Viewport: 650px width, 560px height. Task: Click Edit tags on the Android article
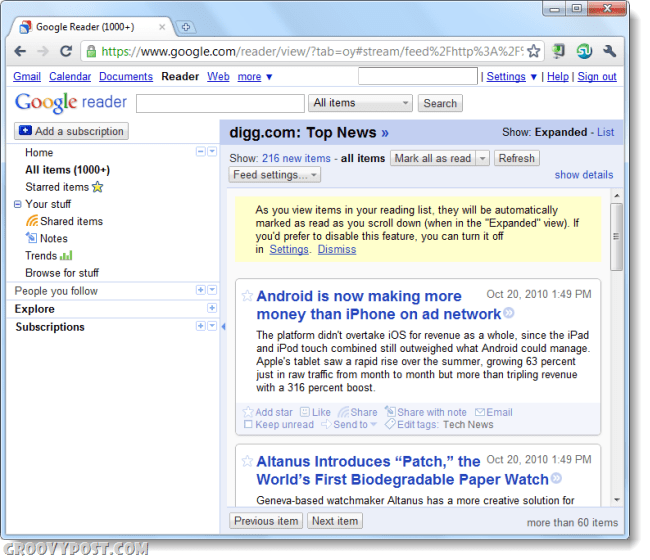point(410,424)
